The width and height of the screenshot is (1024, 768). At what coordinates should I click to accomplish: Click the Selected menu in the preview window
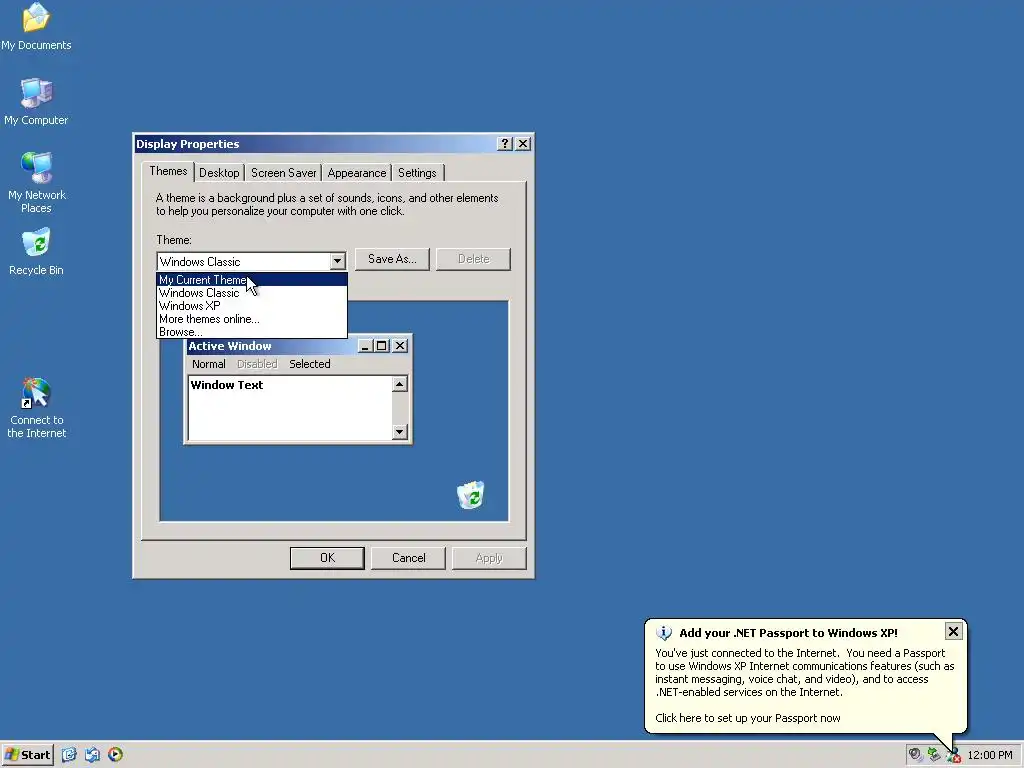pos(310,364)
